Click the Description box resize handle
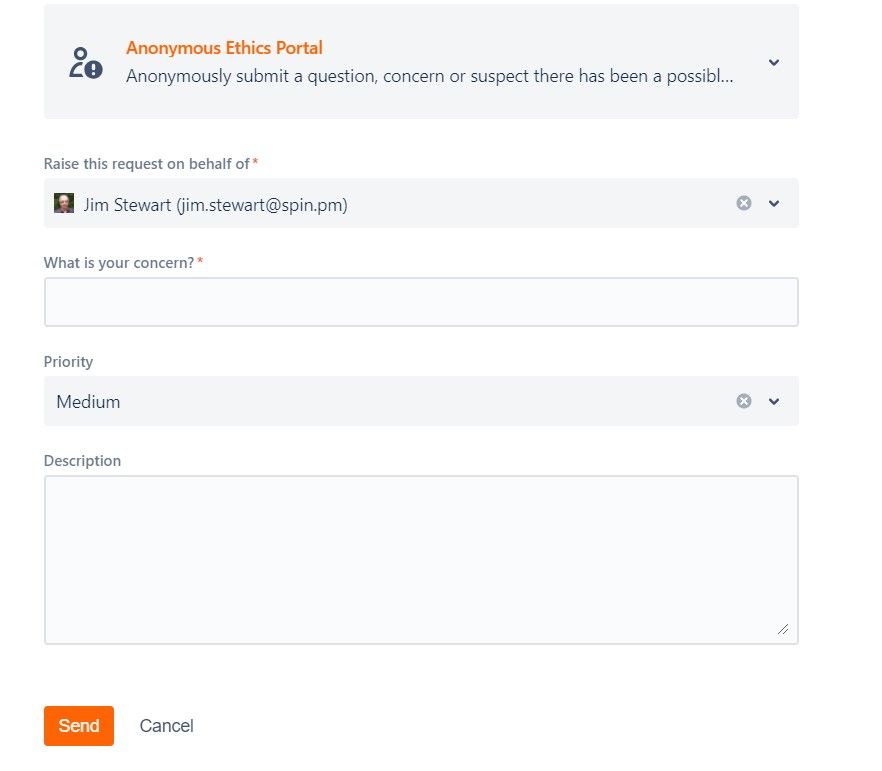 coord(783,629)
